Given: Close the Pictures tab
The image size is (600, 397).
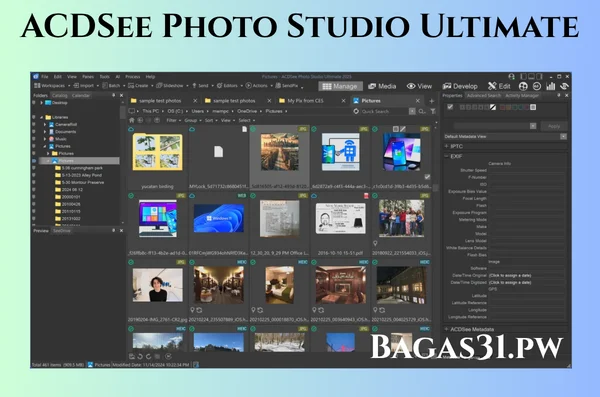Looking at the screenshot, I should 417,101.
